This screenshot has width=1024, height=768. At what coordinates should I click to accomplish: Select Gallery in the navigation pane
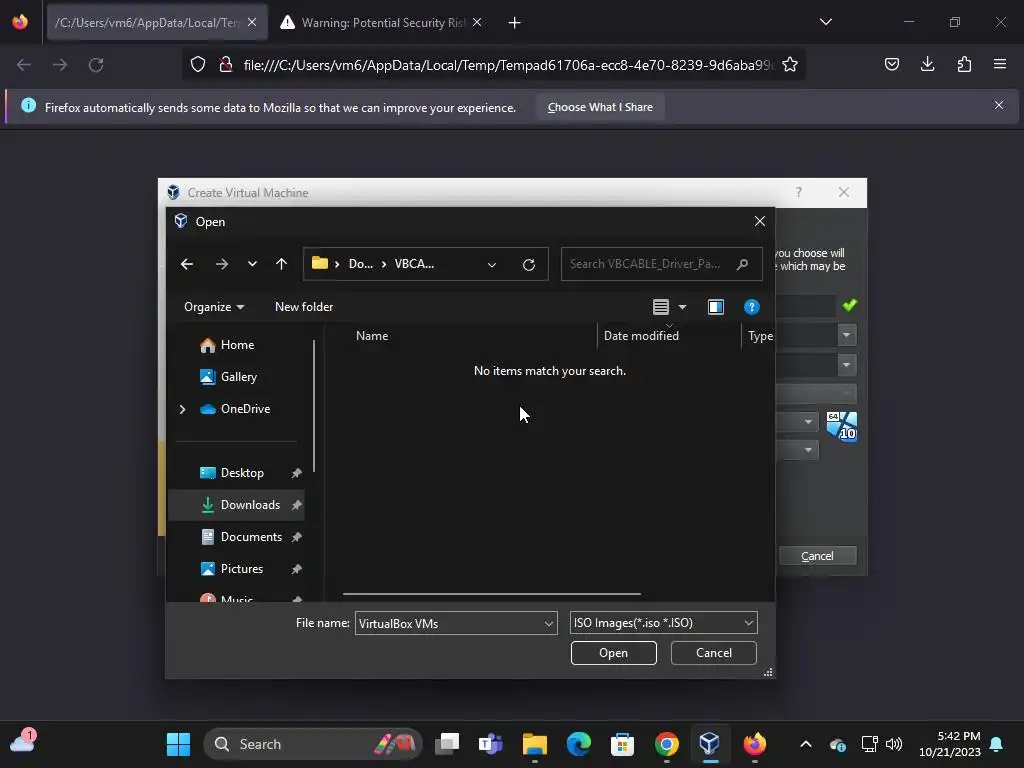[x=236, y=377]
